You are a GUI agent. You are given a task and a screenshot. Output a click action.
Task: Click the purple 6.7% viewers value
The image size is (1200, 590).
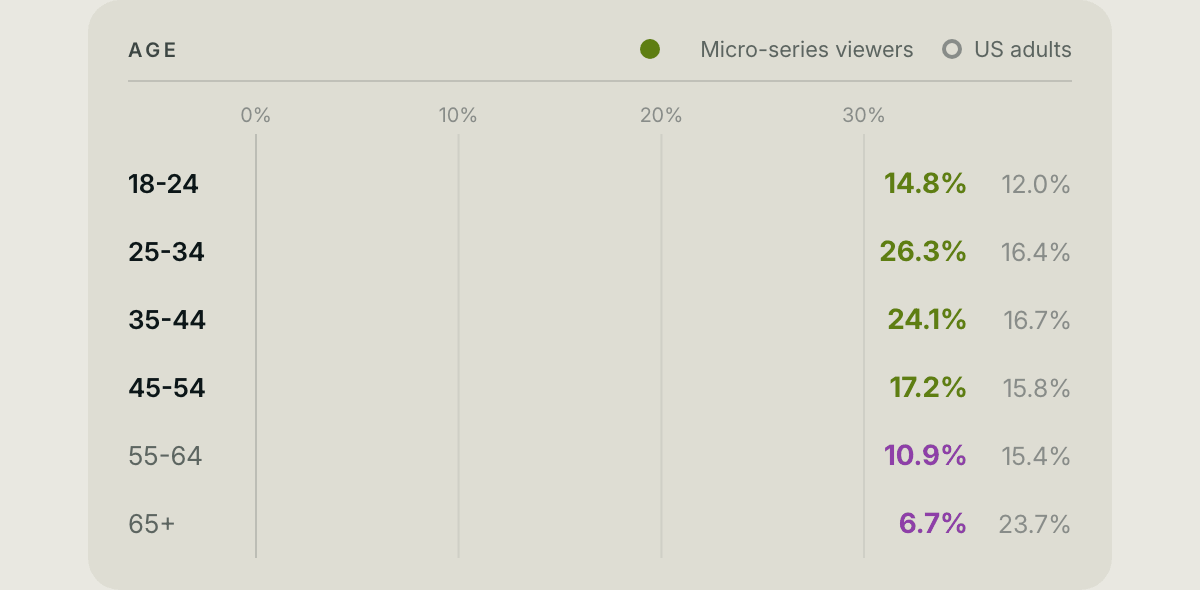(933, 524)
